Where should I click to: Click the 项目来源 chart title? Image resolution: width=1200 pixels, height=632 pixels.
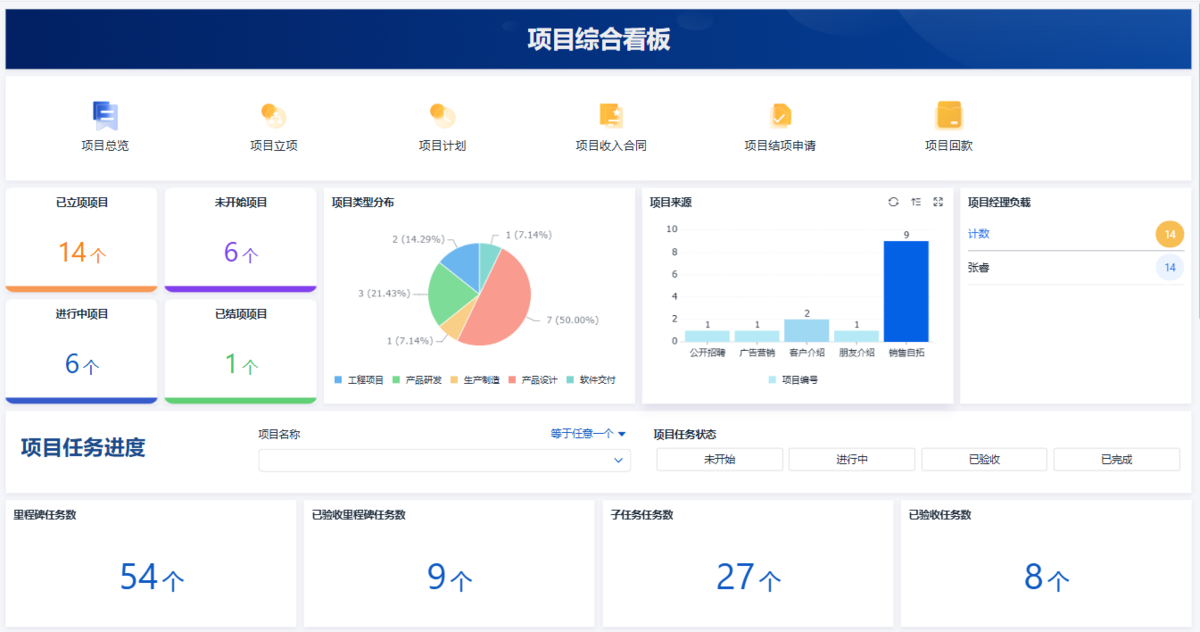(x=670, y=202)
